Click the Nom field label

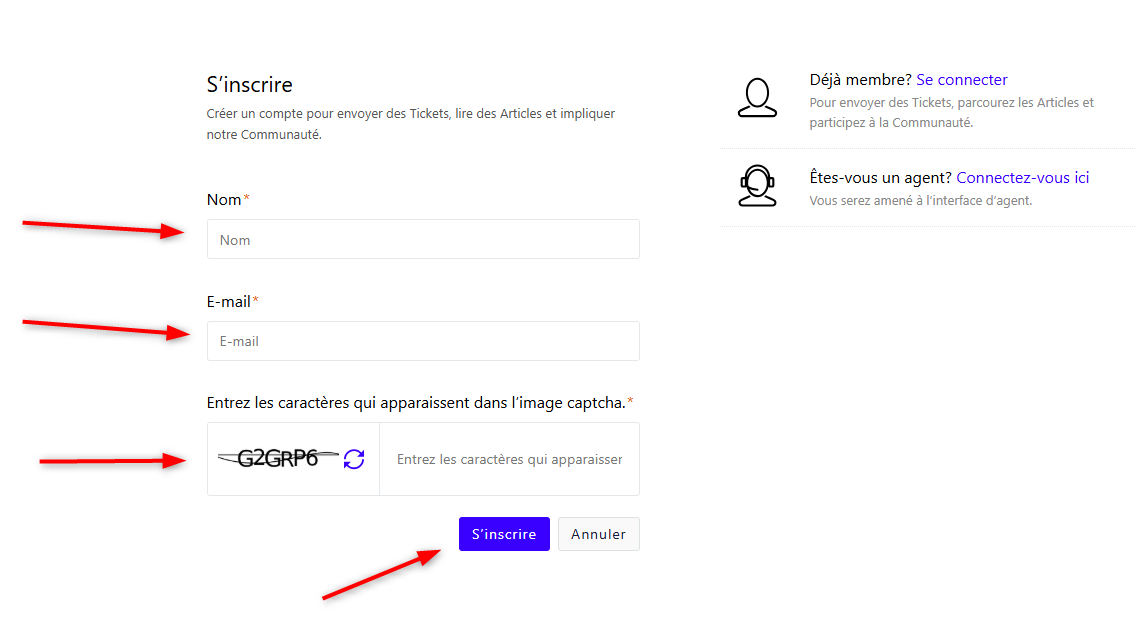tap(224, 200)
